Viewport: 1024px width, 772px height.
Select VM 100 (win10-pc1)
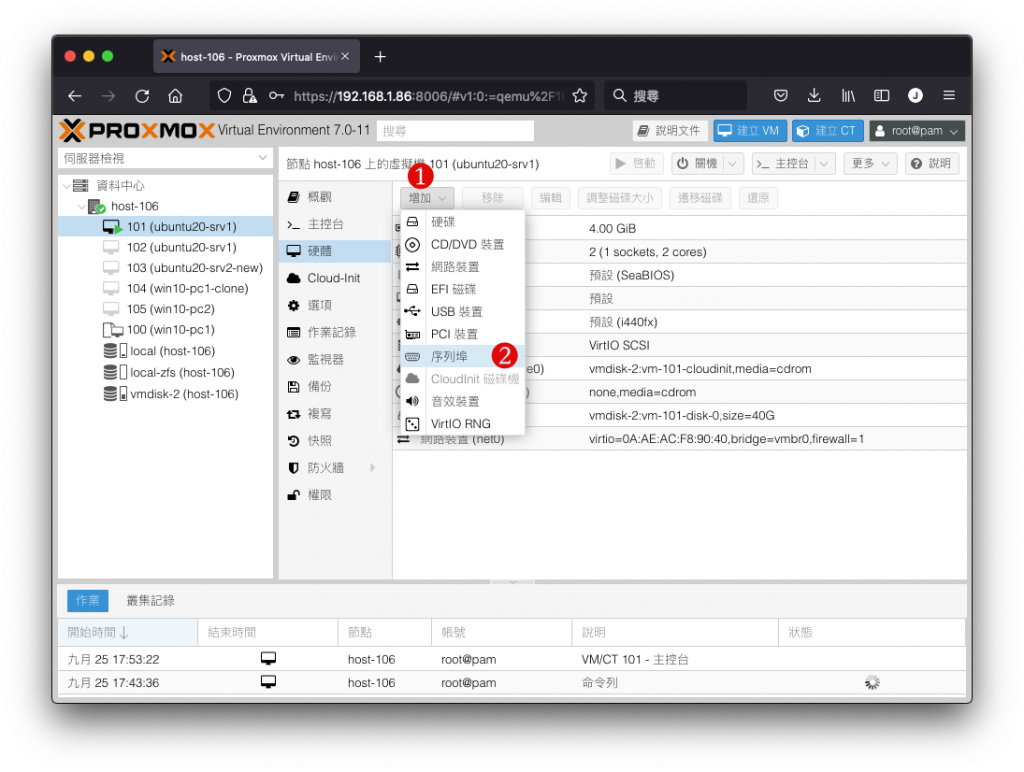coord(166,330)
